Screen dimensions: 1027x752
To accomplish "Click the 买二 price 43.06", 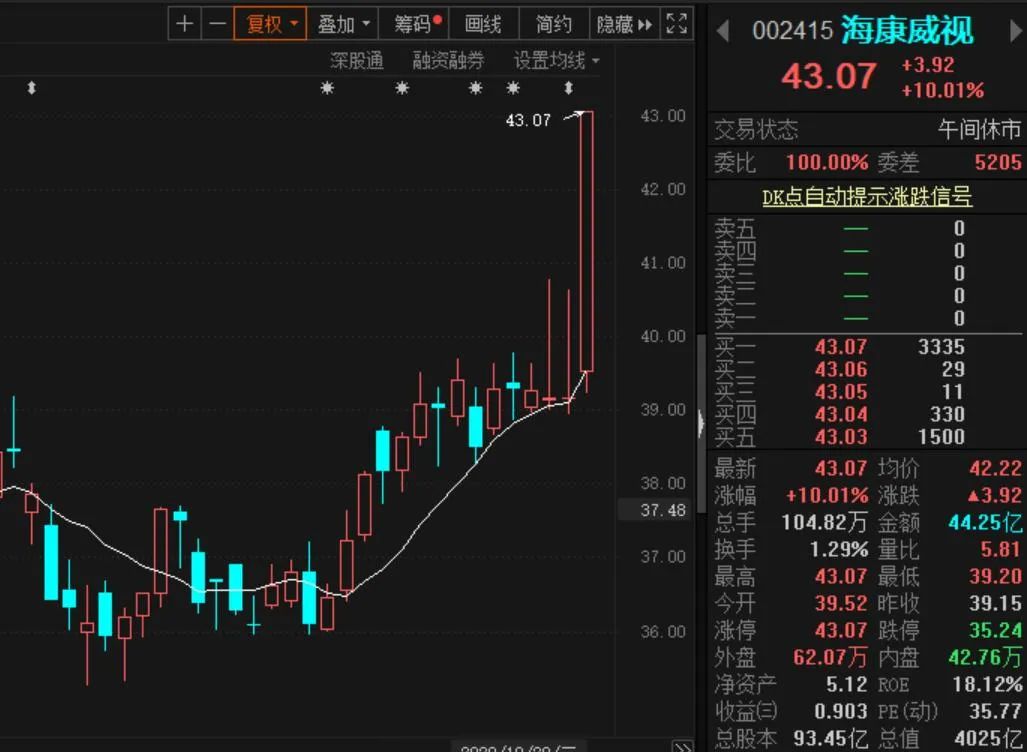I will point(841,369).
